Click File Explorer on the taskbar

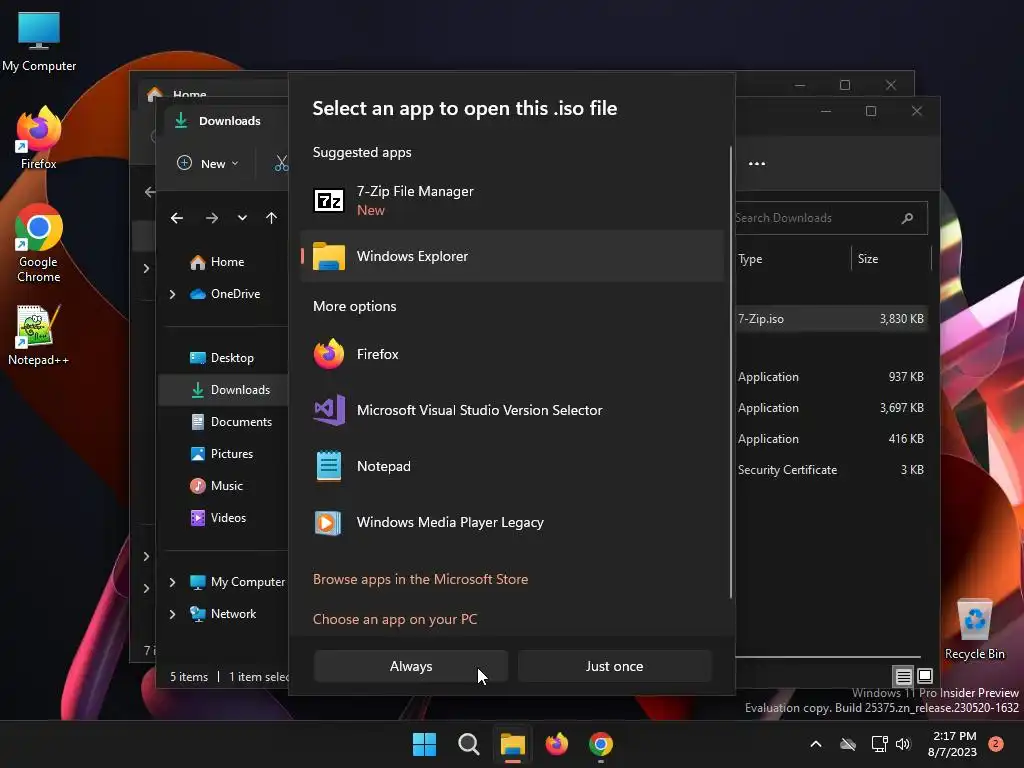(x=513, y=744)
